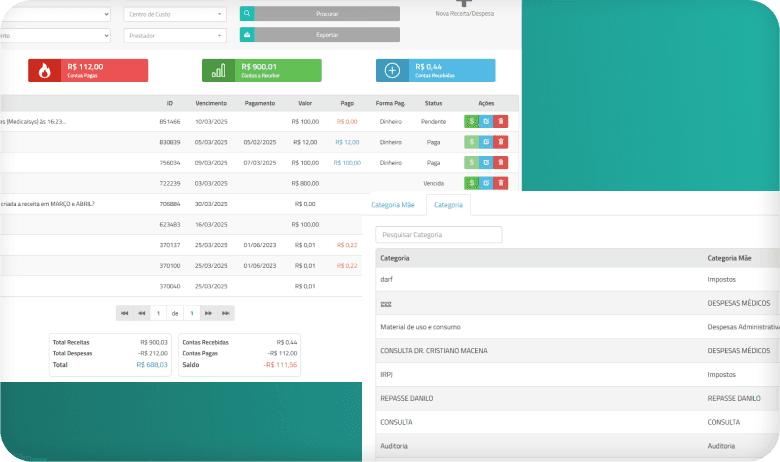Click the red trash icon in row 722239
Viewport: 780px width, 462px height.
click(x=500, y=183)
